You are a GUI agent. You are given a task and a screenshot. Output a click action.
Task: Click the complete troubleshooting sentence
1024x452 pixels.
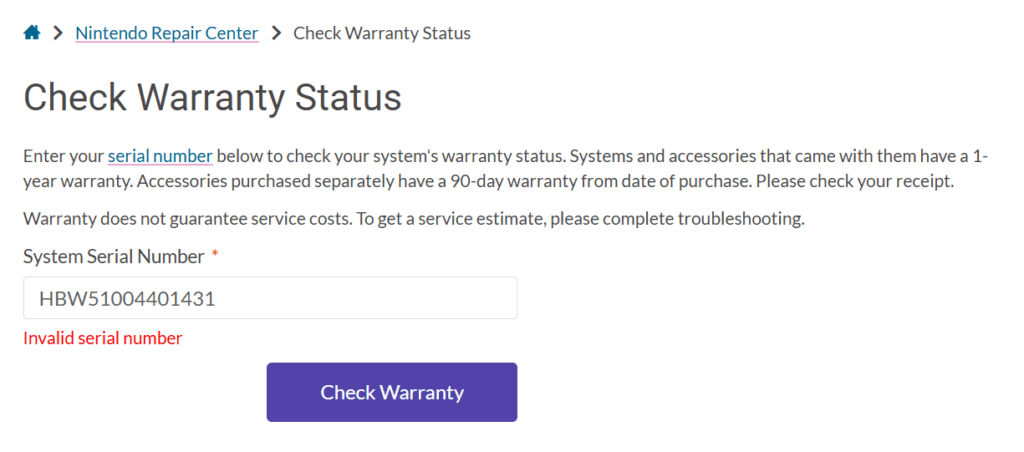point(579,219)
